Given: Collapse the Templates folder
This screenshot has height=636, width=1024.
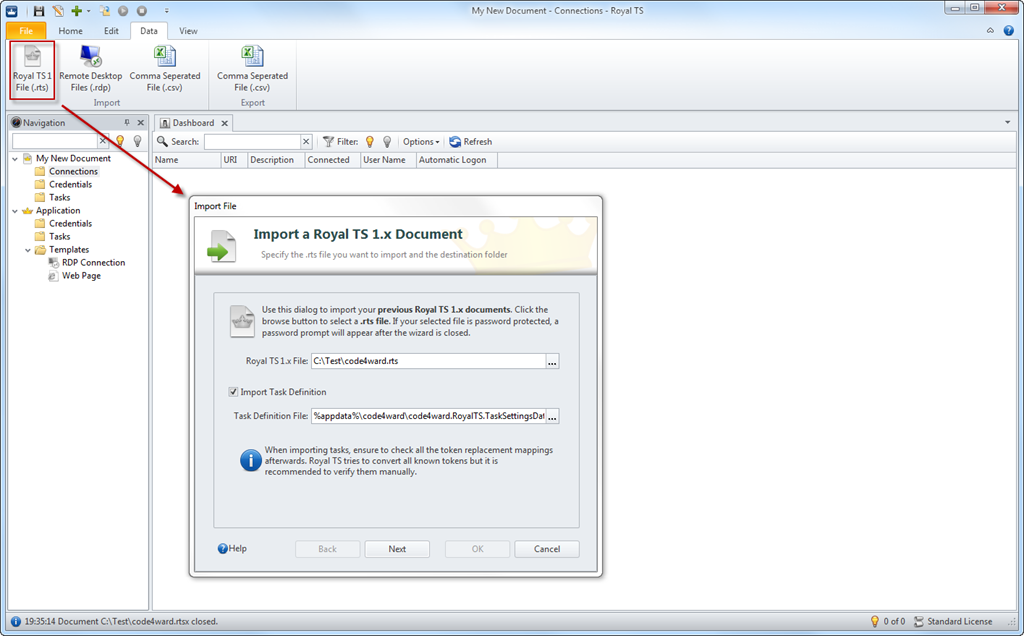Looking at the screenshot, I should click(28, 250).
